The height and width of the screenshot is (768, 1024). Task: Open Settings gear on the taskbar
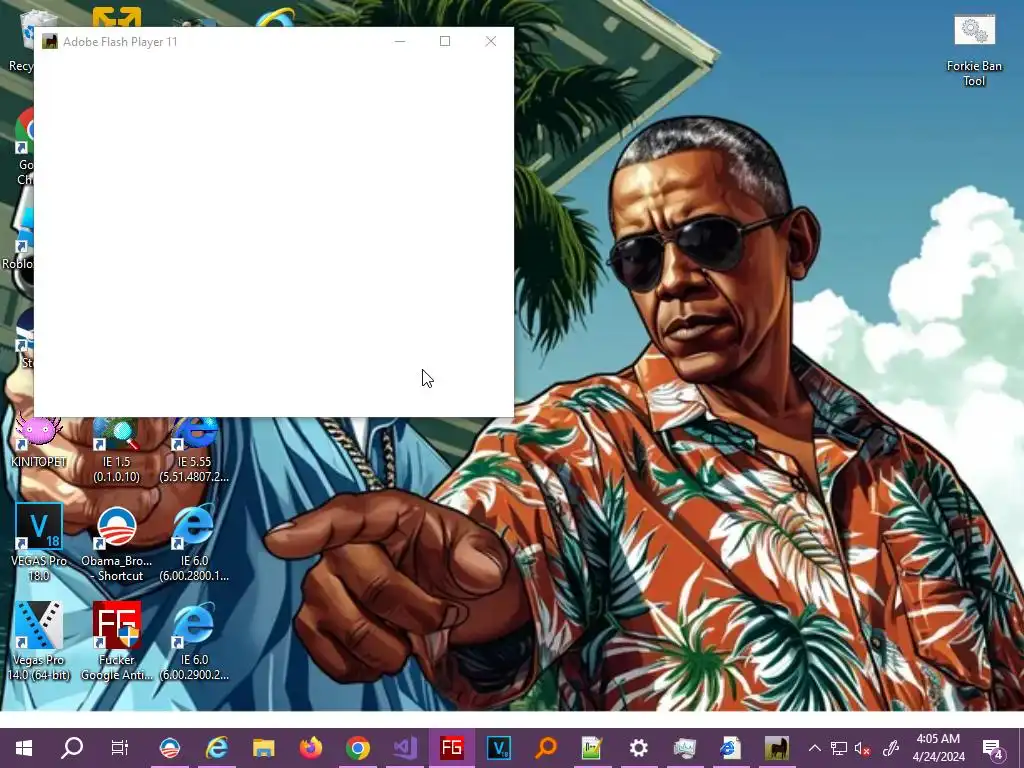[638, 748]
